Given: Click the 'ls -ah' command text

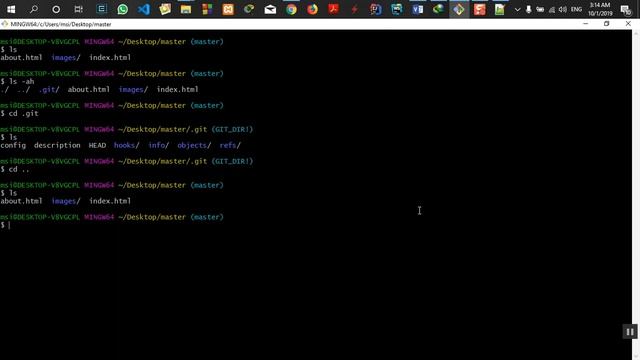Looking at the screenshot, I should [x=22, y=82].
